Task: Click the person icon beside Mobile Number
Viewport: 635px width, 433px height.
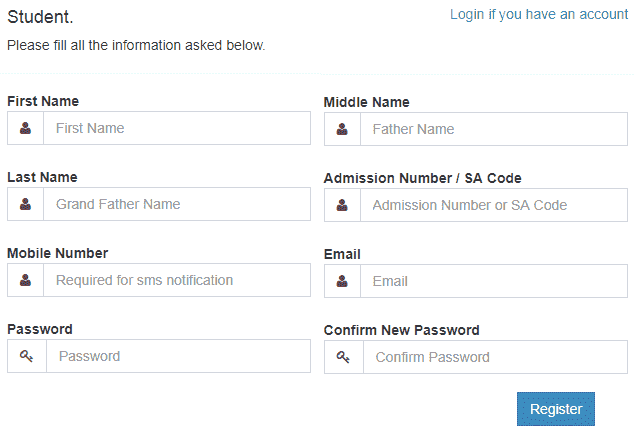Action: pos(25,280)
